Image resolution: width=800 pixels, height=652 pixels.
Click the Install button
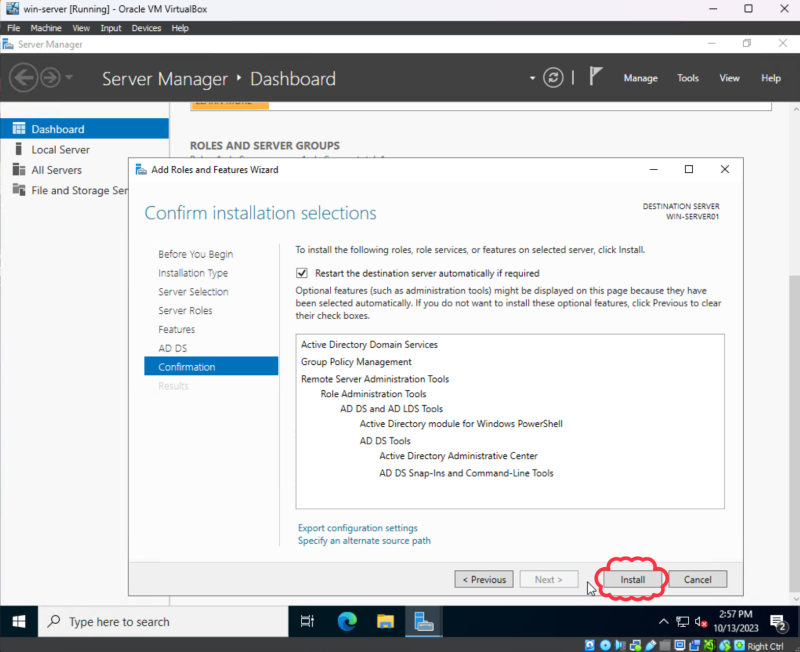[x=632, y=579]
